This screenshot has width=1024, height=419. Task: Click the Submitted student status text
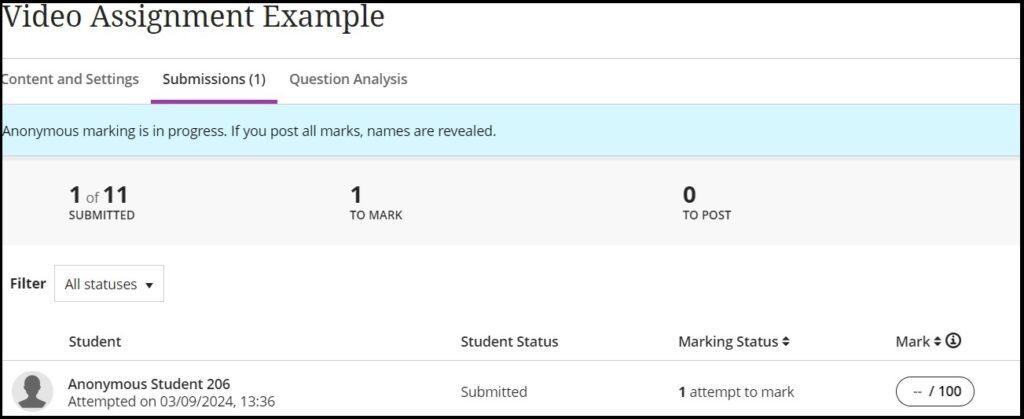click(494, 392)
